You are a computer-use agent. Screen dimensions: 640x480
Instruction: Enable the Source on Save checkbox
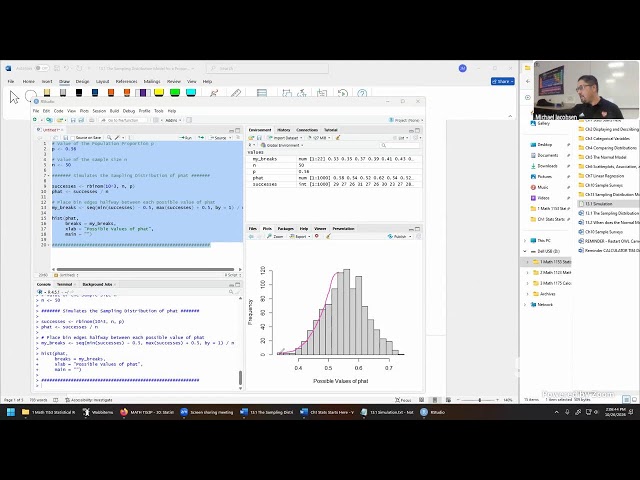coord(72,138)
